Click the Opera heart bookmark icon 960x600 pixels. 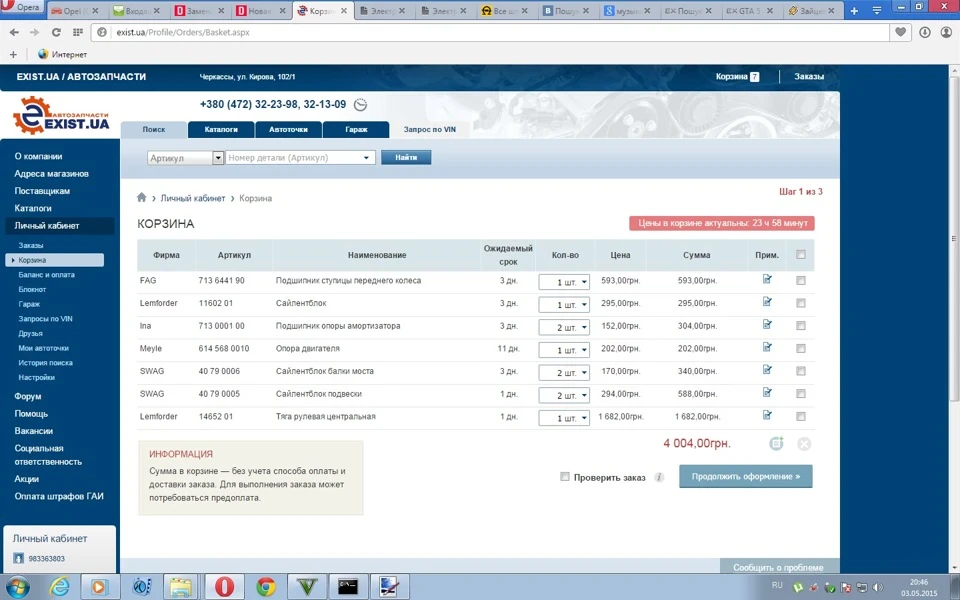coord(900,32)
